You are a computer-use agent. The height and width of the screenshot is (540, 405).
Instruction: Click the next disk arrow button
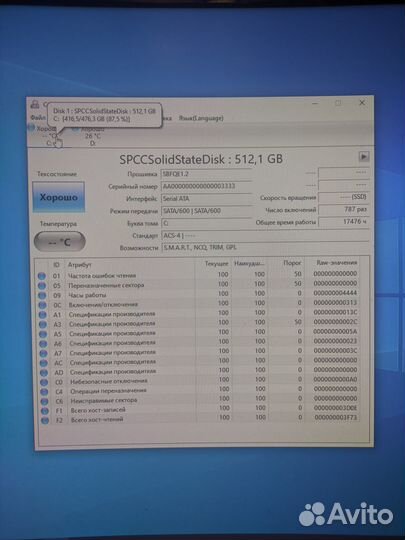tap(364, 157)
